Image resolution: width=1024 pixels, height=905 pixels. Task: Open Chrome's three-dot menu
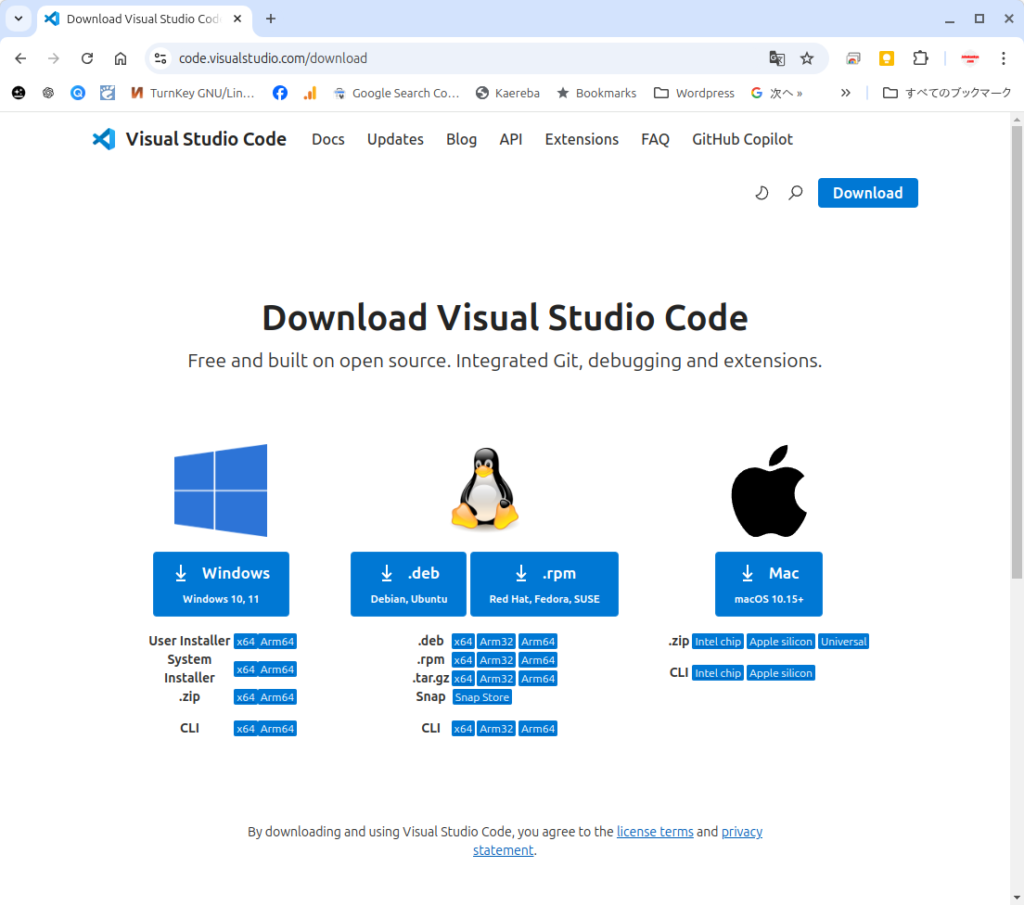tap(1003, 58)
